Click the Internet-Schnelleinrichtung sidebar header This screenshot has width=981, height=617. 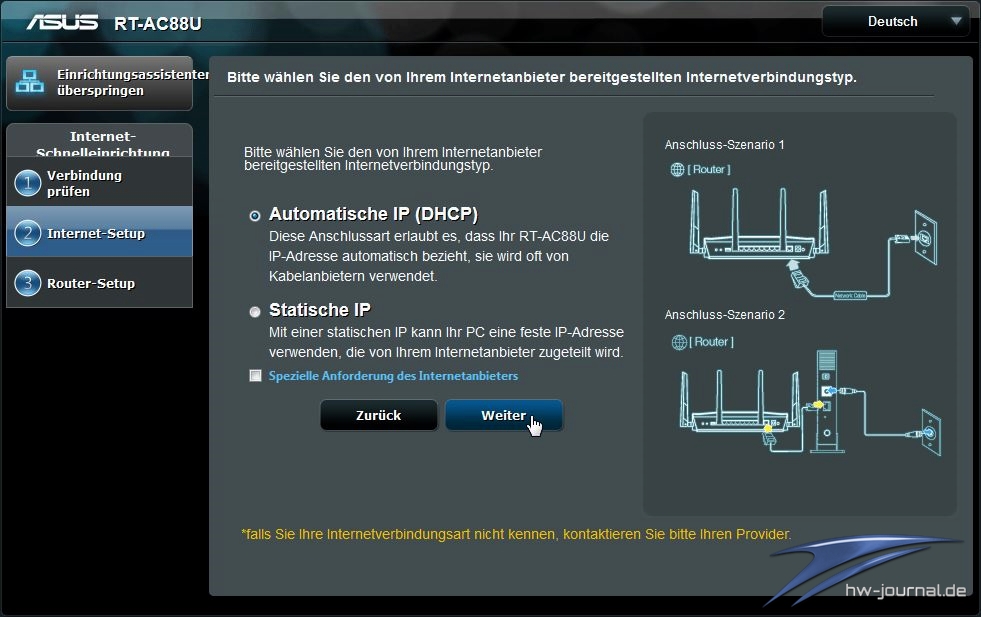99,140
